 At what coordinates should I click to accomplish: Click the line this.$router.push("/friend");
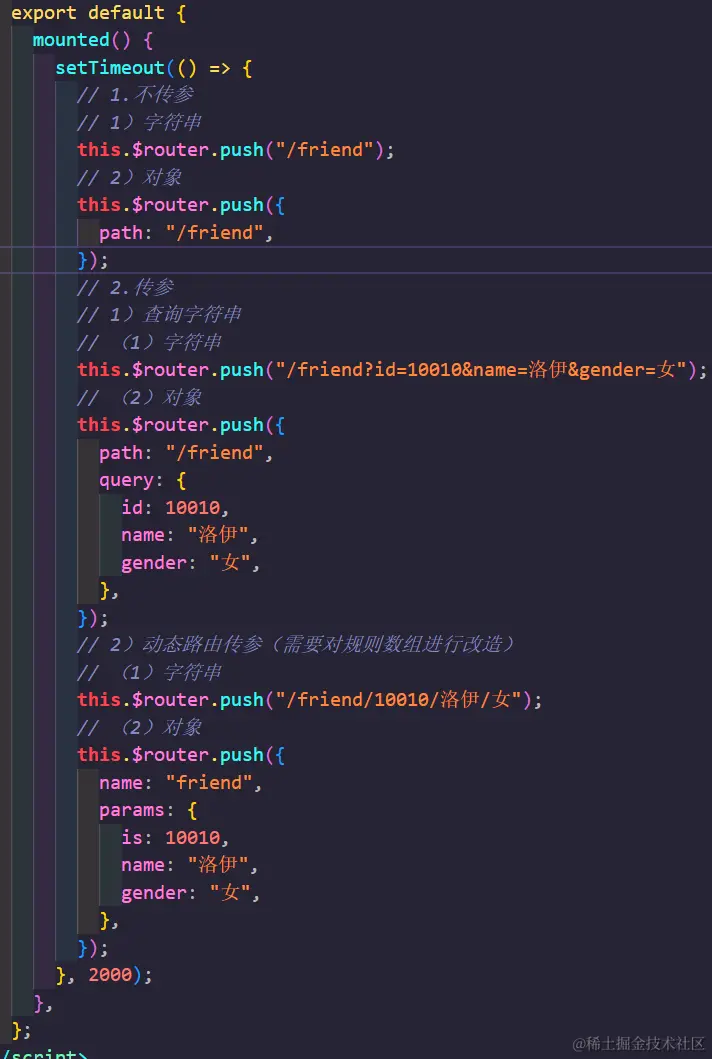tap(236, 150)
